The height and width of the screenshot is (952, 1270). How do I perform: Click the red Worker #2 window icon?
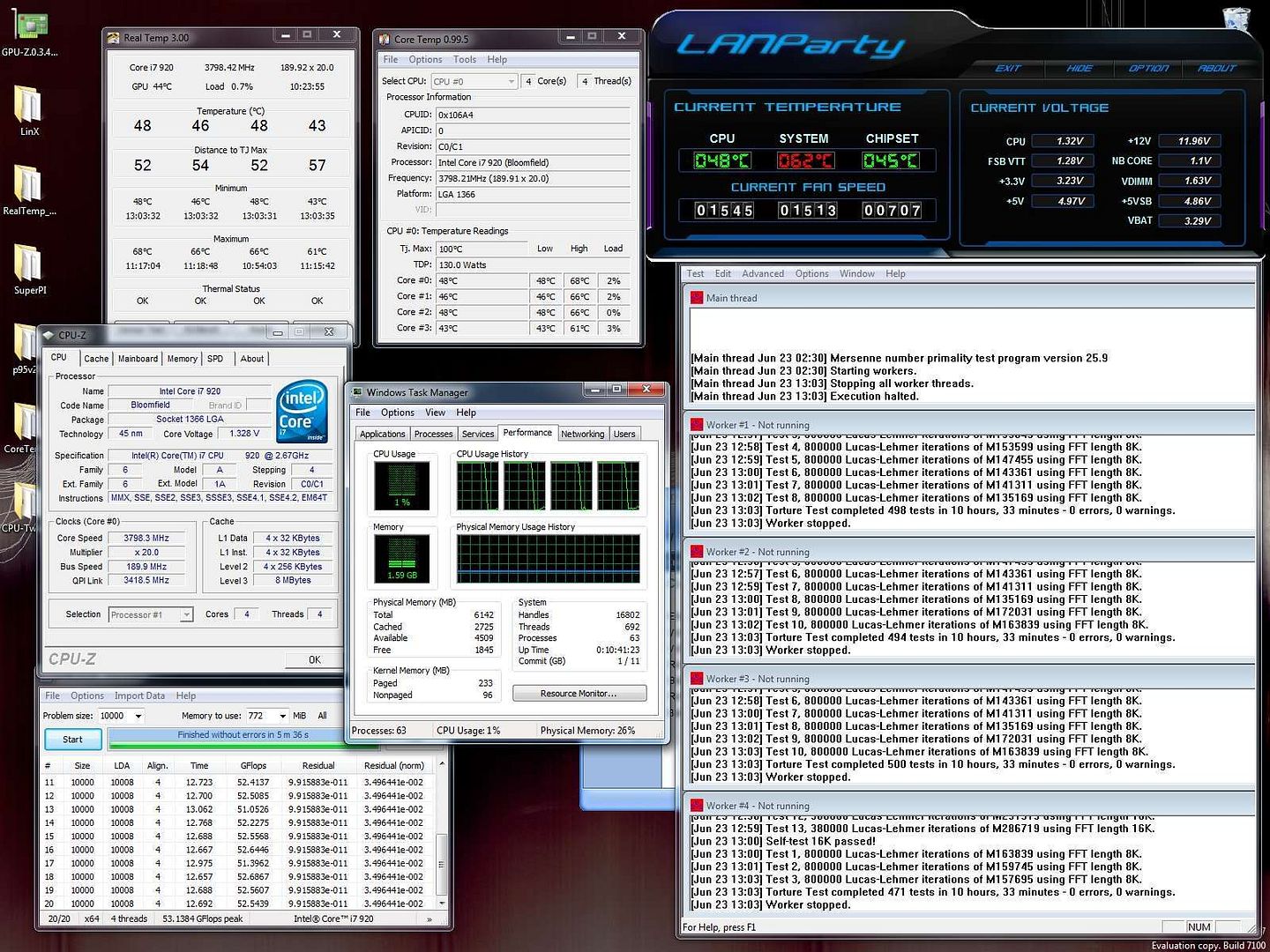click(696, 552)
